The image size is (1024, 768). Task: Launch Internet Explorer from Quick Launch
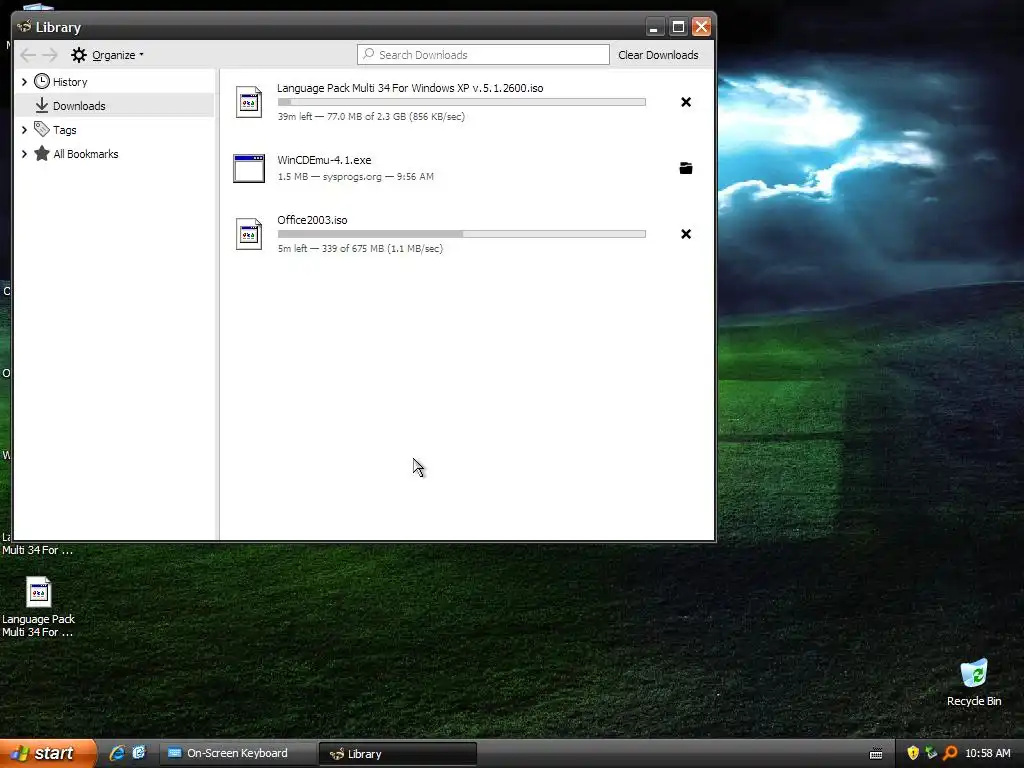pos(117,753)
